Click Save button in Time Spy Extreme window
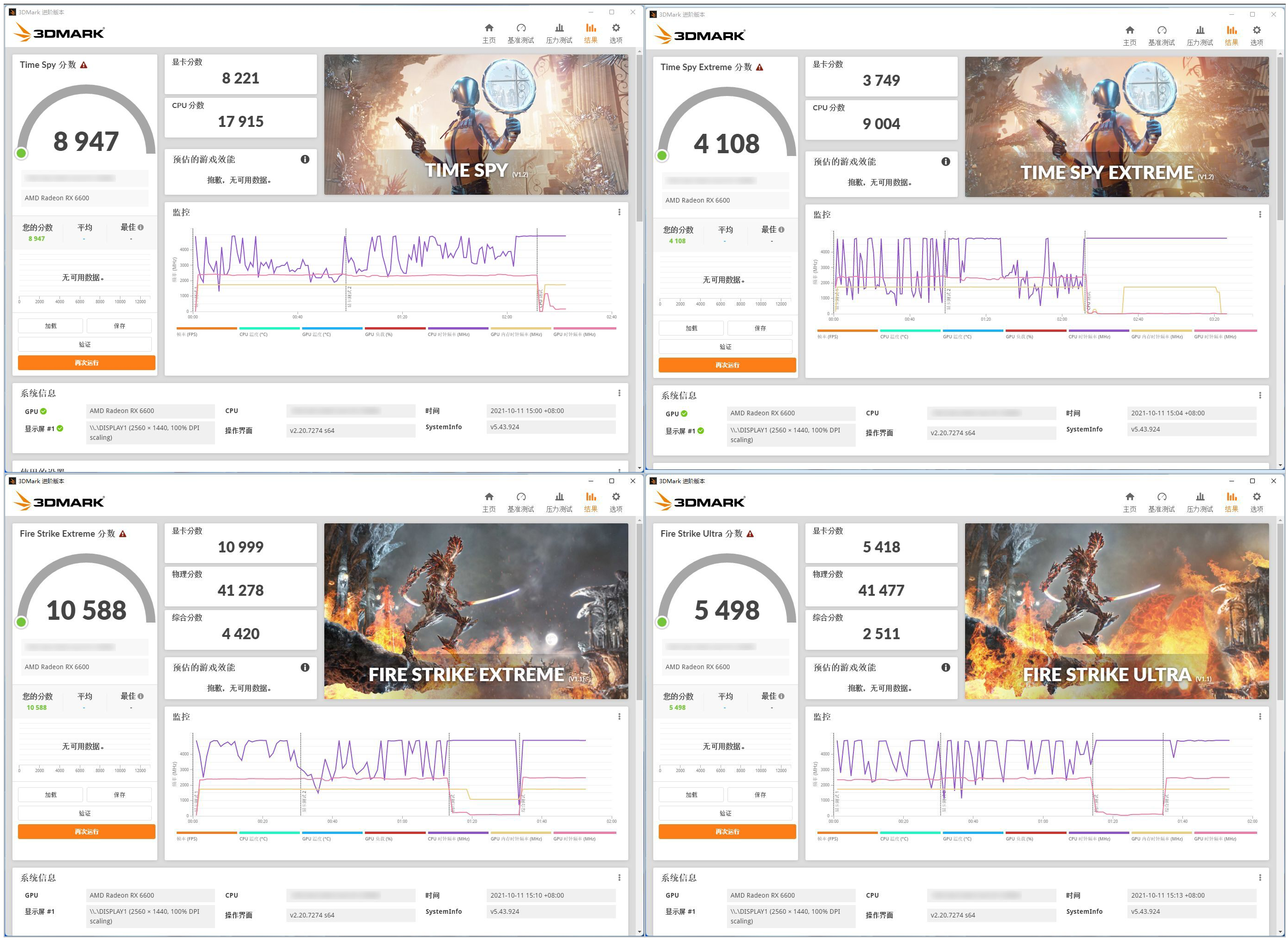 click(760, 328)
